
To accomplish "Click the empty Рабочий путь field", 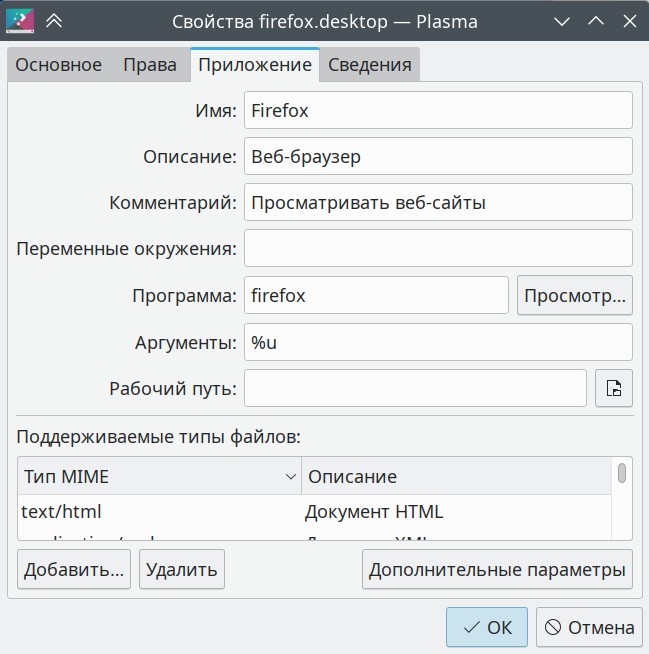I will pos(415,388).
